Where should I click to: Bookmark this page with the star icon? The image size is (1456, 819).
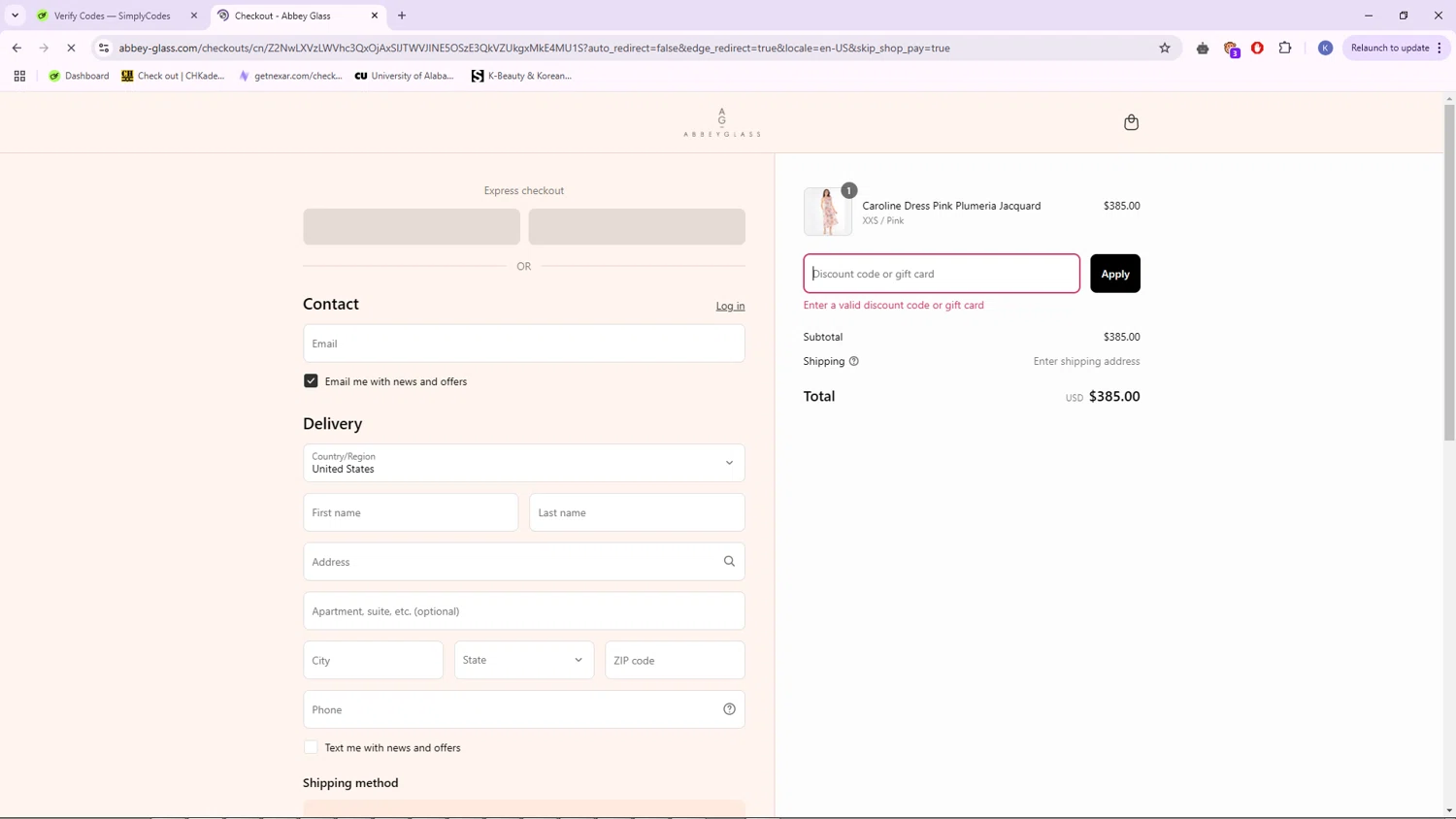[x=1165, y=48]
